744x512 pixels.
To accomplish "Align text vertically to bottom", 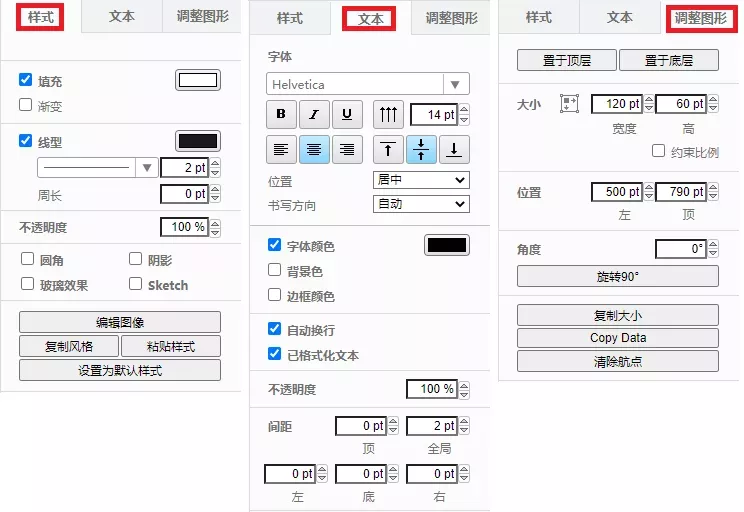I will coord(454,149).
